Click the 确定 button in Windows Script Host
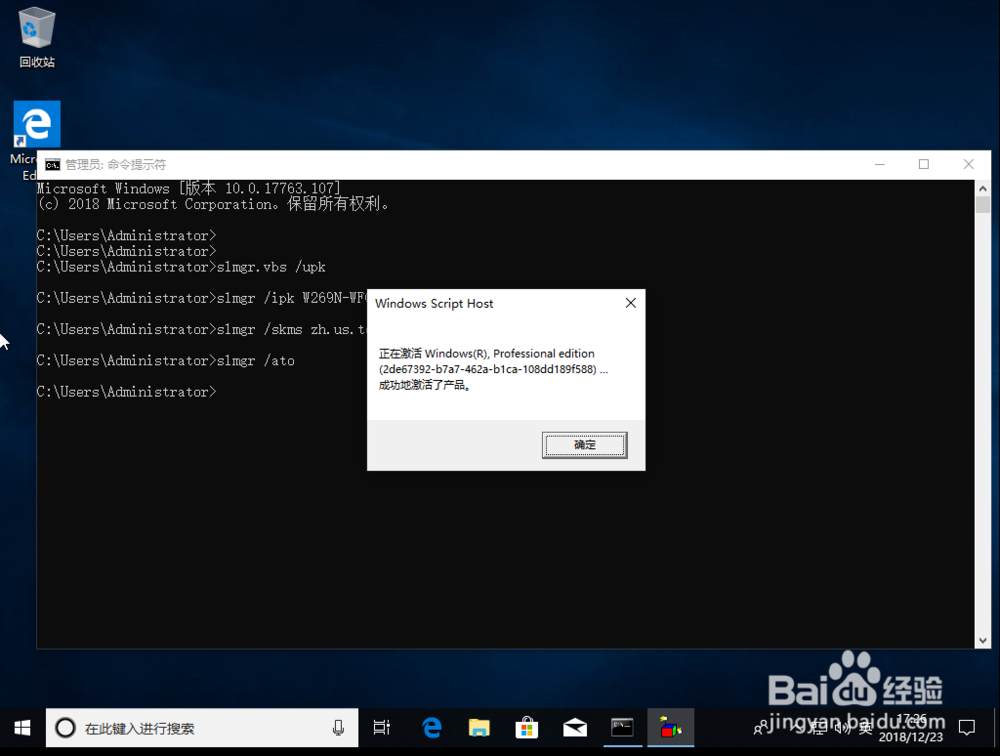This screenshot has height=756, width=1000. click(x=584, y=445)
